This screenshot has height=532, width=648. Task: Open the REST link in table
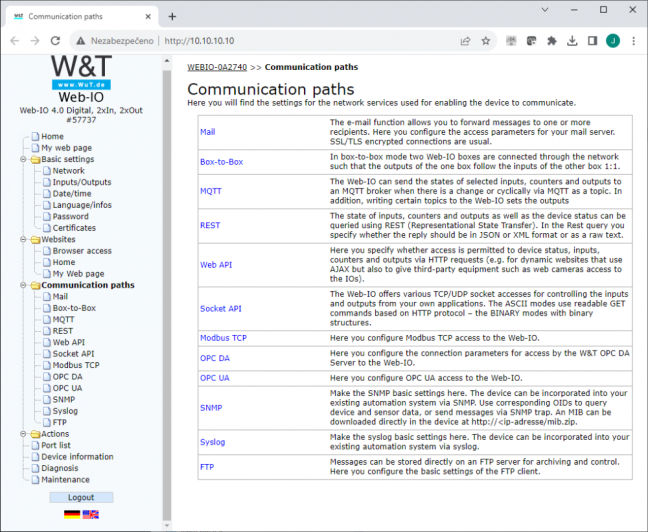click(210, 225)
